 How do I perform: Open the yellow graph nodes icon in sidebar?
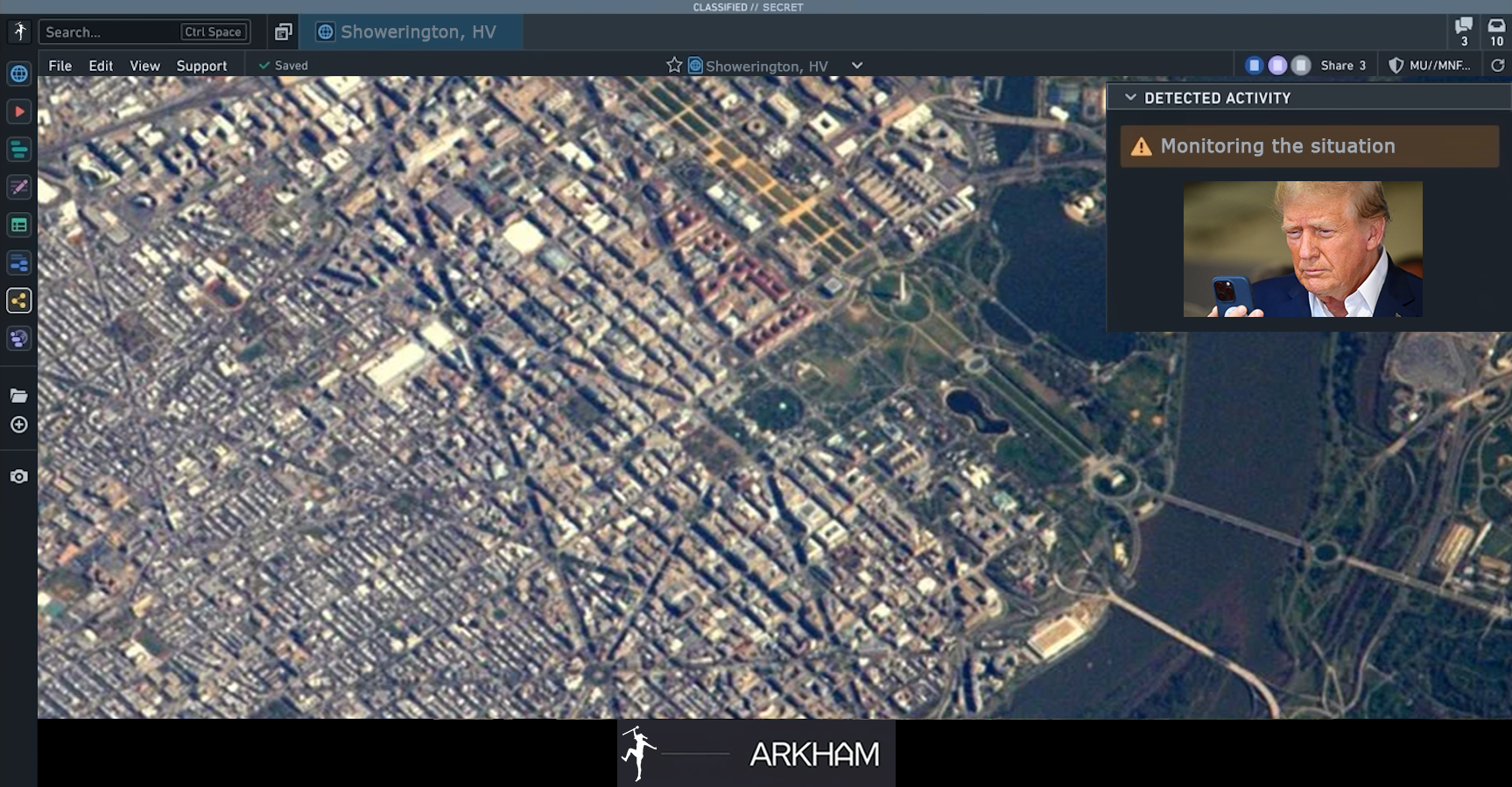click(18, 300)
